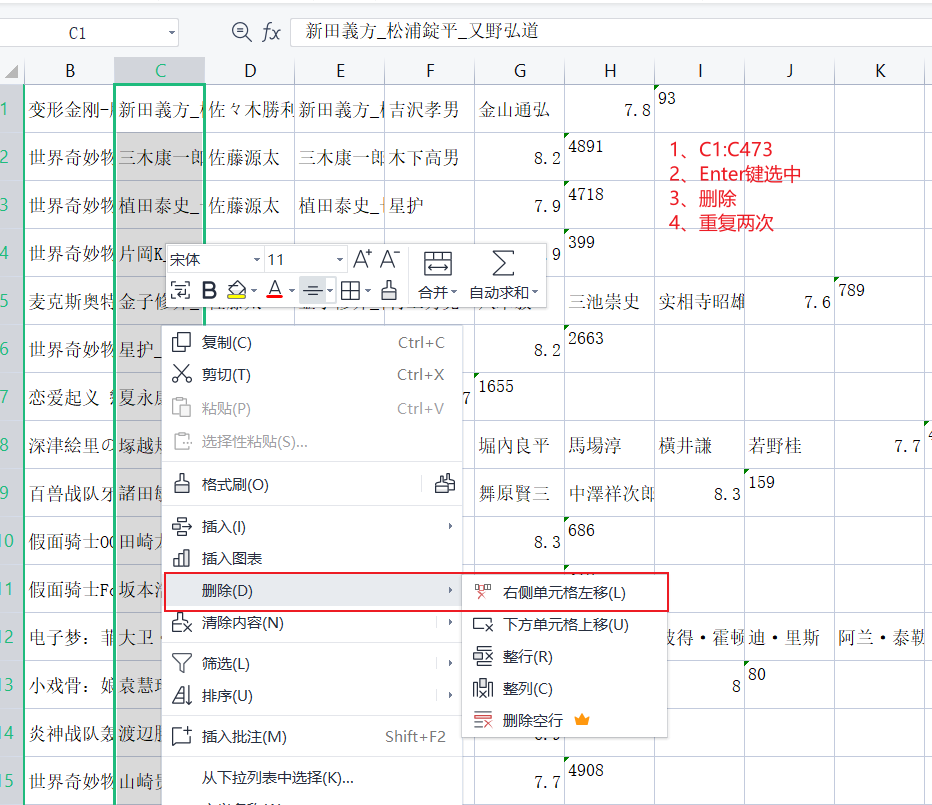Click the clear contents eraser icon
The width and height of the screenshot is (932, 805).
tap(181, 622)
